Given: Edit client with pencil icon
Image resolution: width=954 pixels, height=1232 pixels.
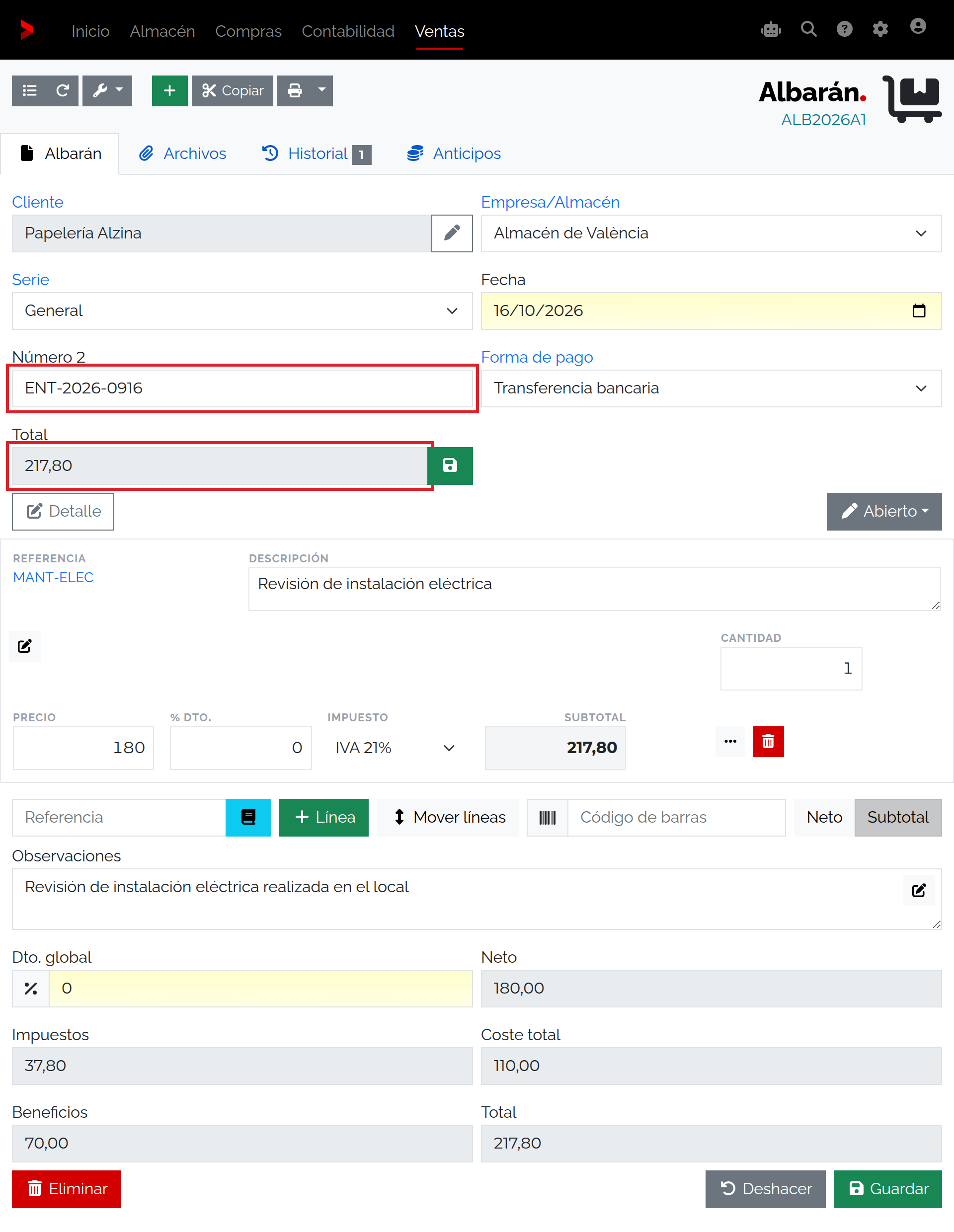Looking at the screenshot, I should coord(452,233).
